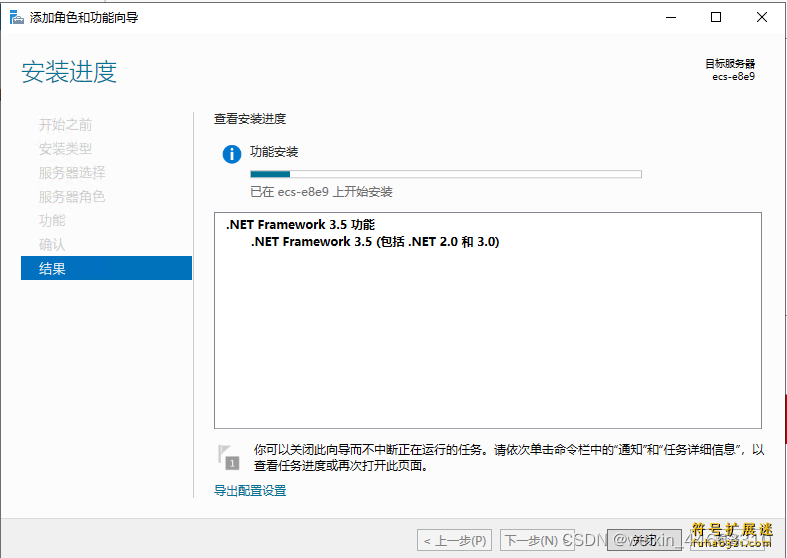Minimize the wizard window
Screen dimensions: 787x558
tap(670, 17)
